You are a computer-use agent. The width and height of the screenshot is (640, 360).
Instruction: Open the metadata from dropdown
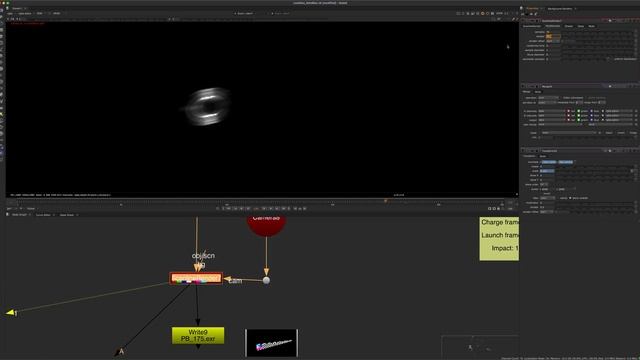tap(579, 102)
